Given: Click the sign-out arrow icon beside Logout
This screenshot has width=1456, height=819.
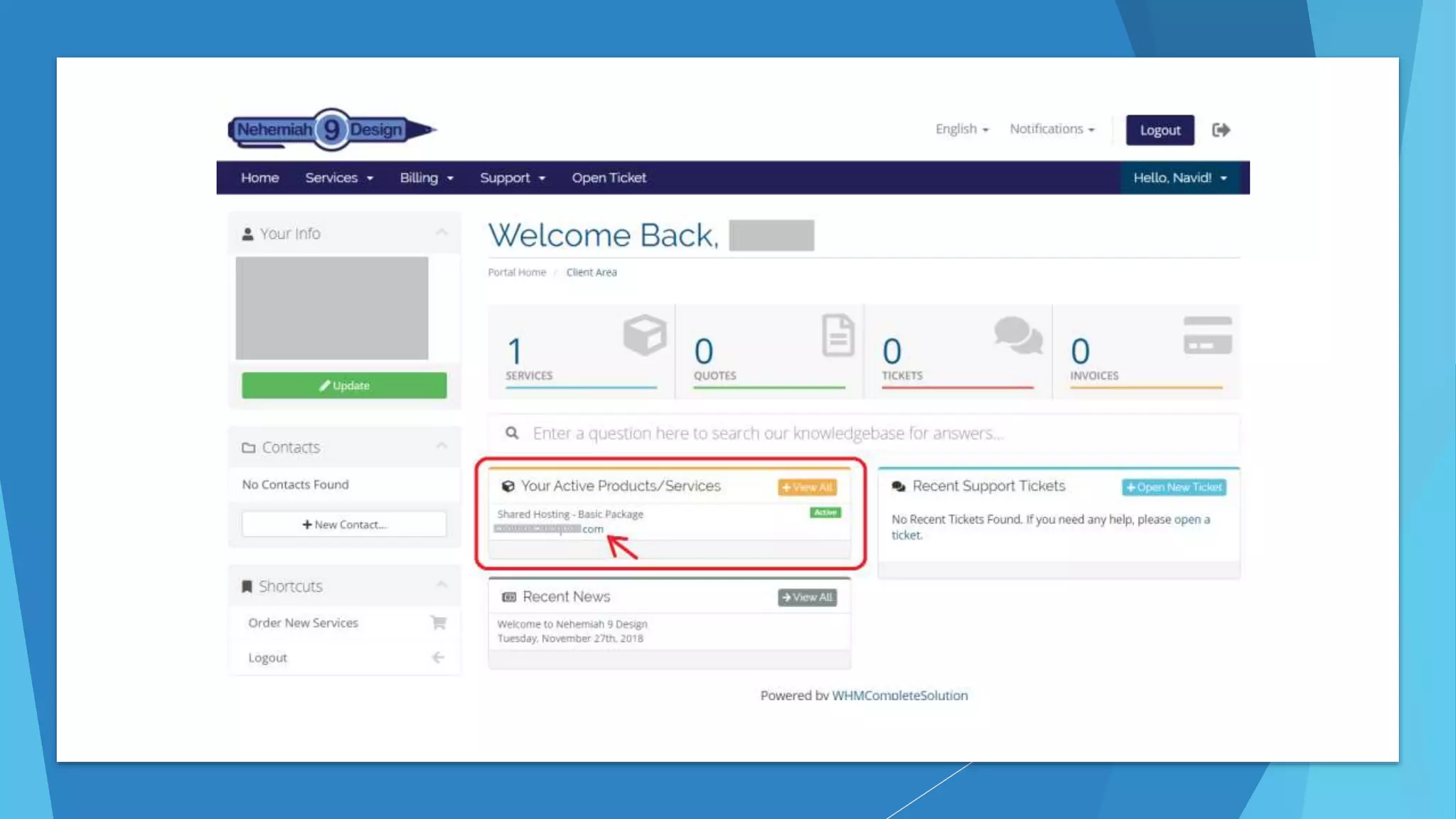Looking at the screenshot, I should (1221, 130).
